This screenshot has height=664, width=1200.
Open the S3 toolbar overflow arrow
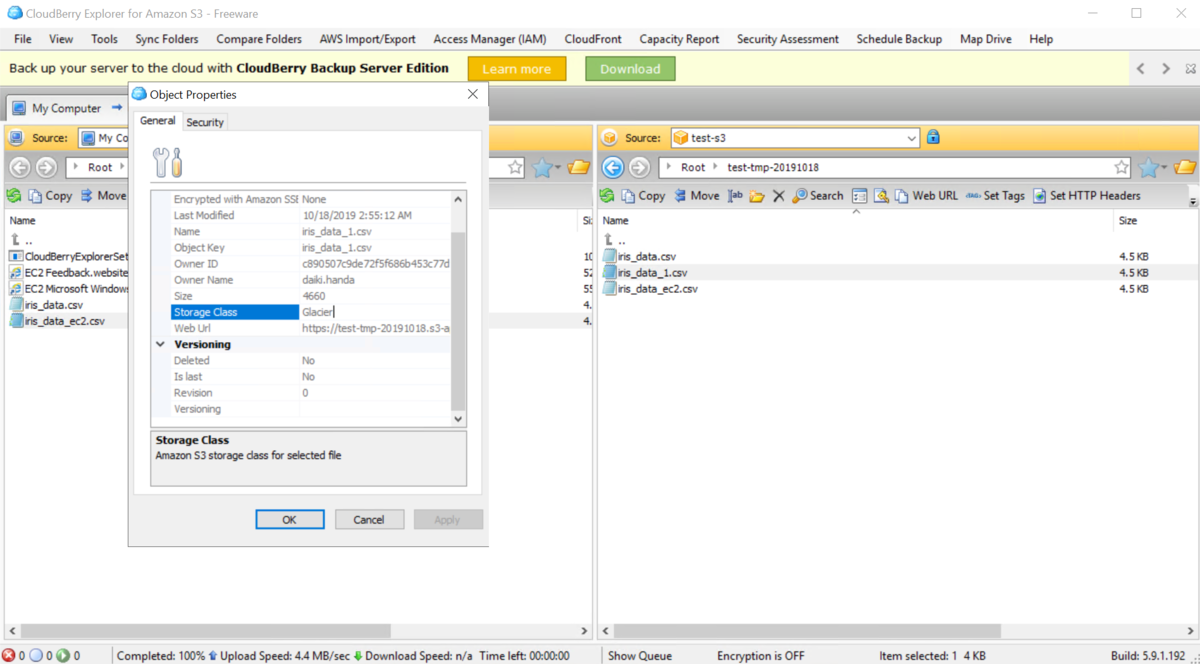(1192, 200)
